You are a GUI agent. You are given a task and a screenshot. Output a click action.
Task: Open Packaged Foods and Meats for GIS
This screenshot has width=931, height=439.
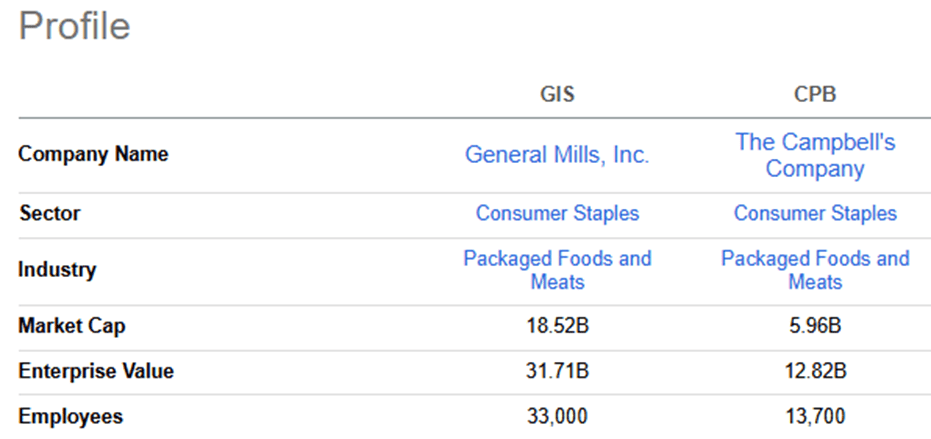557,270
